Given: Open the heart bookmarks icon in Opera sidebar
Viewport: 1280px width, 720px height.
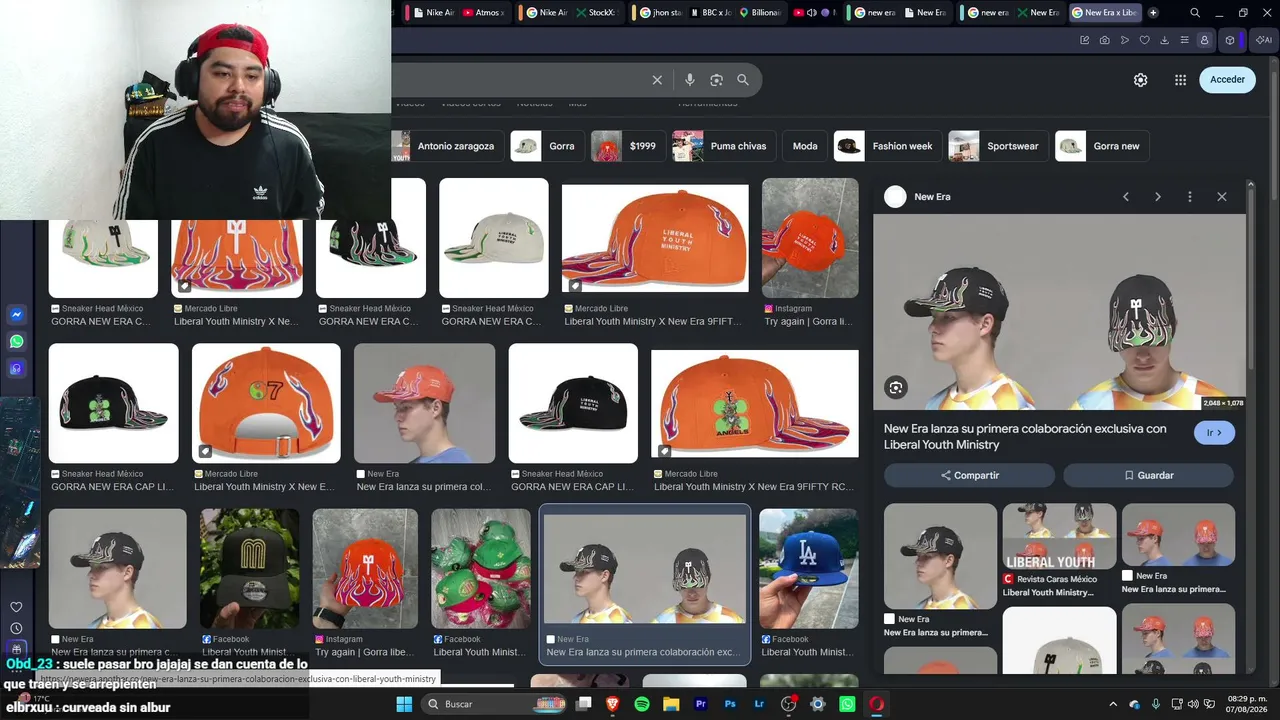Looking at the screenshot, I should tap(16, 607).
